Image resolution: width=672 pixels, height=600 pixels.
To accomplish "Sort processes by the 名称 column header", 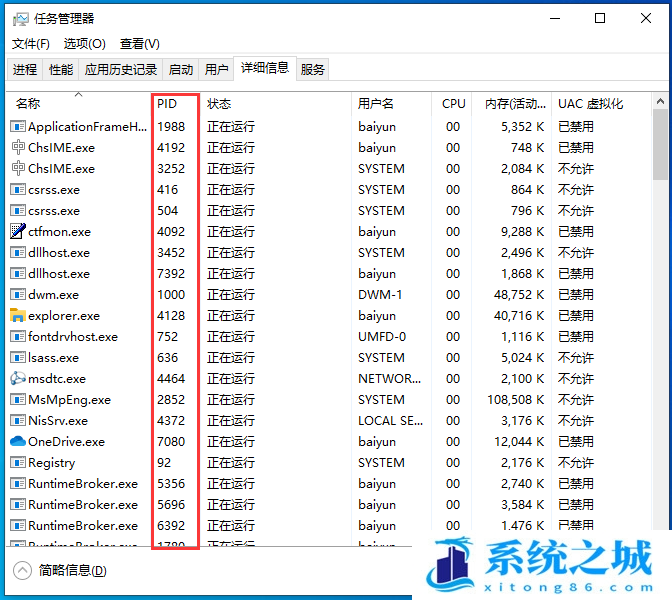I will [x=28, y=104].
